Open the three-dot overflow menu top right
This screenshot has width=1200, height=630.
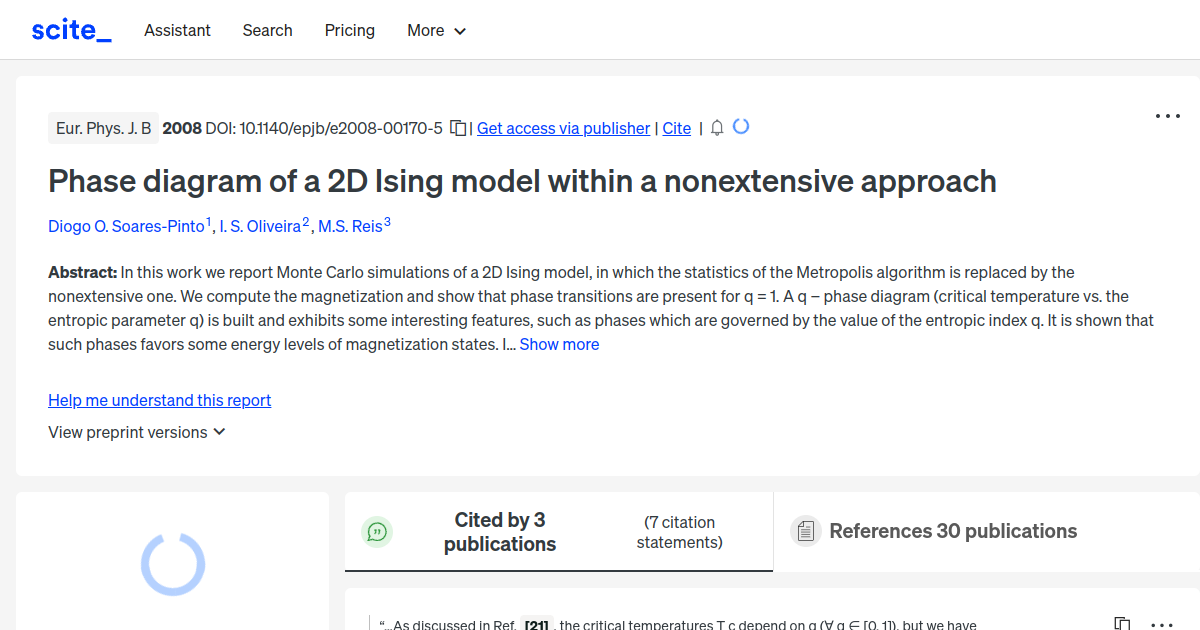pos(1167,116)
